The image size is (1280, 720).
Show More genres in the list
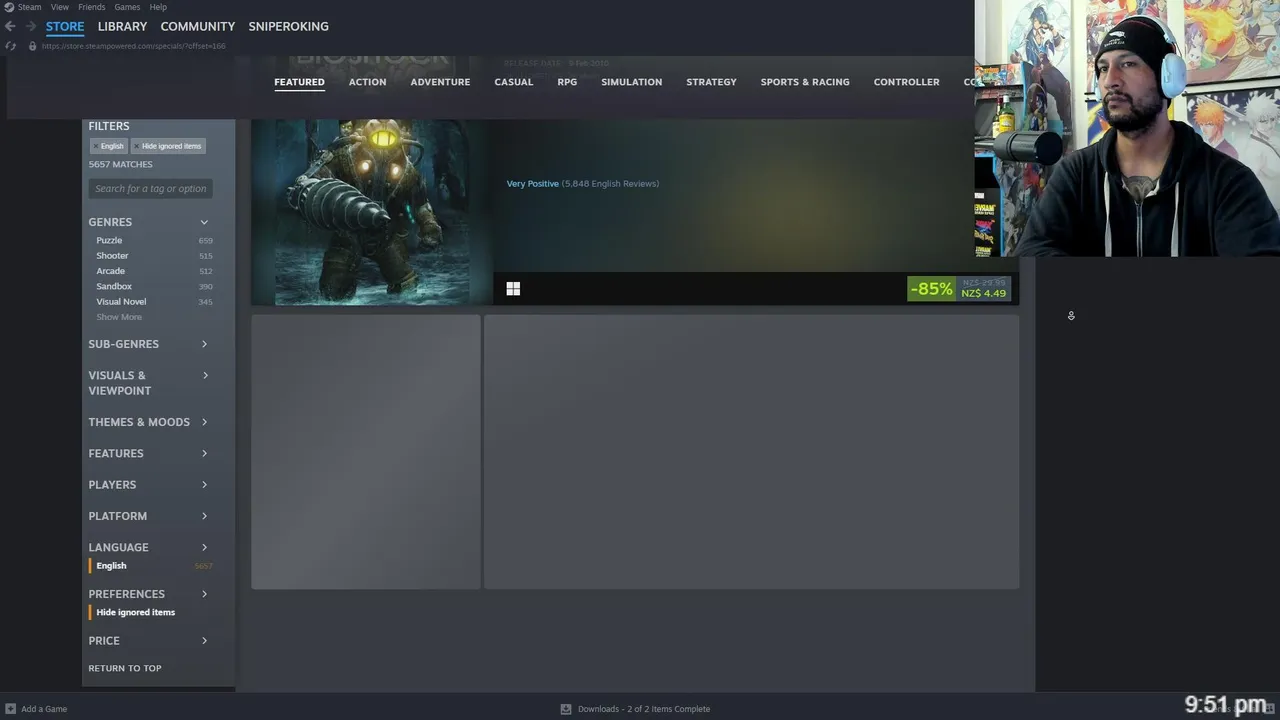[119, 317]
